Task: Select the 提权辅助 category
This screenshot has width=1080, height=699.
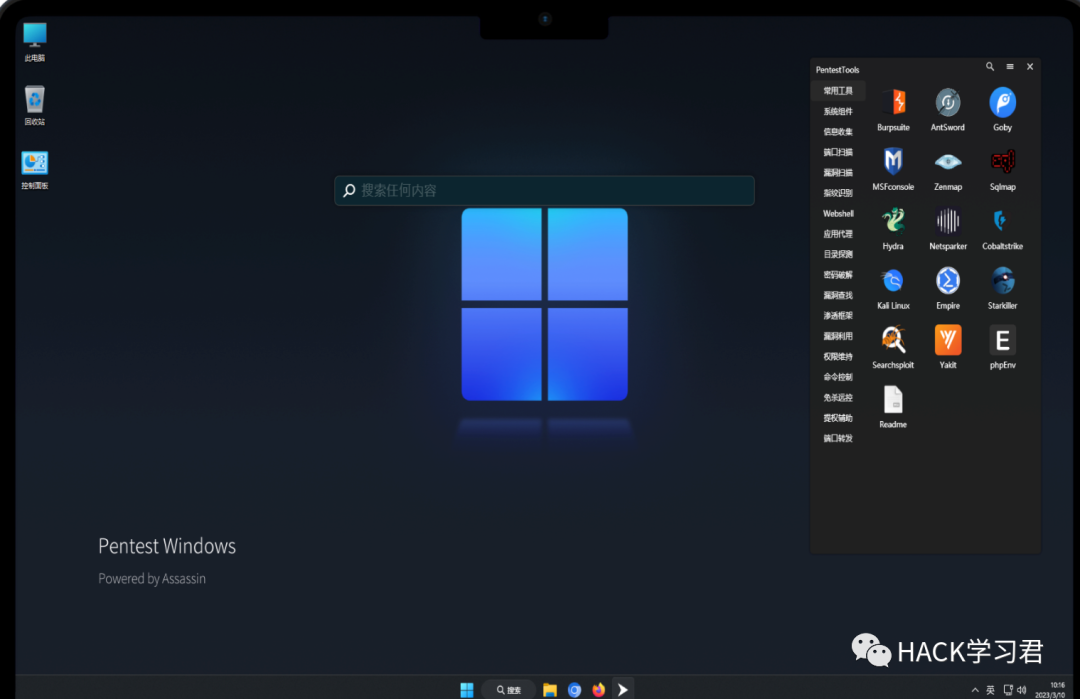Action: coord(838,418)
